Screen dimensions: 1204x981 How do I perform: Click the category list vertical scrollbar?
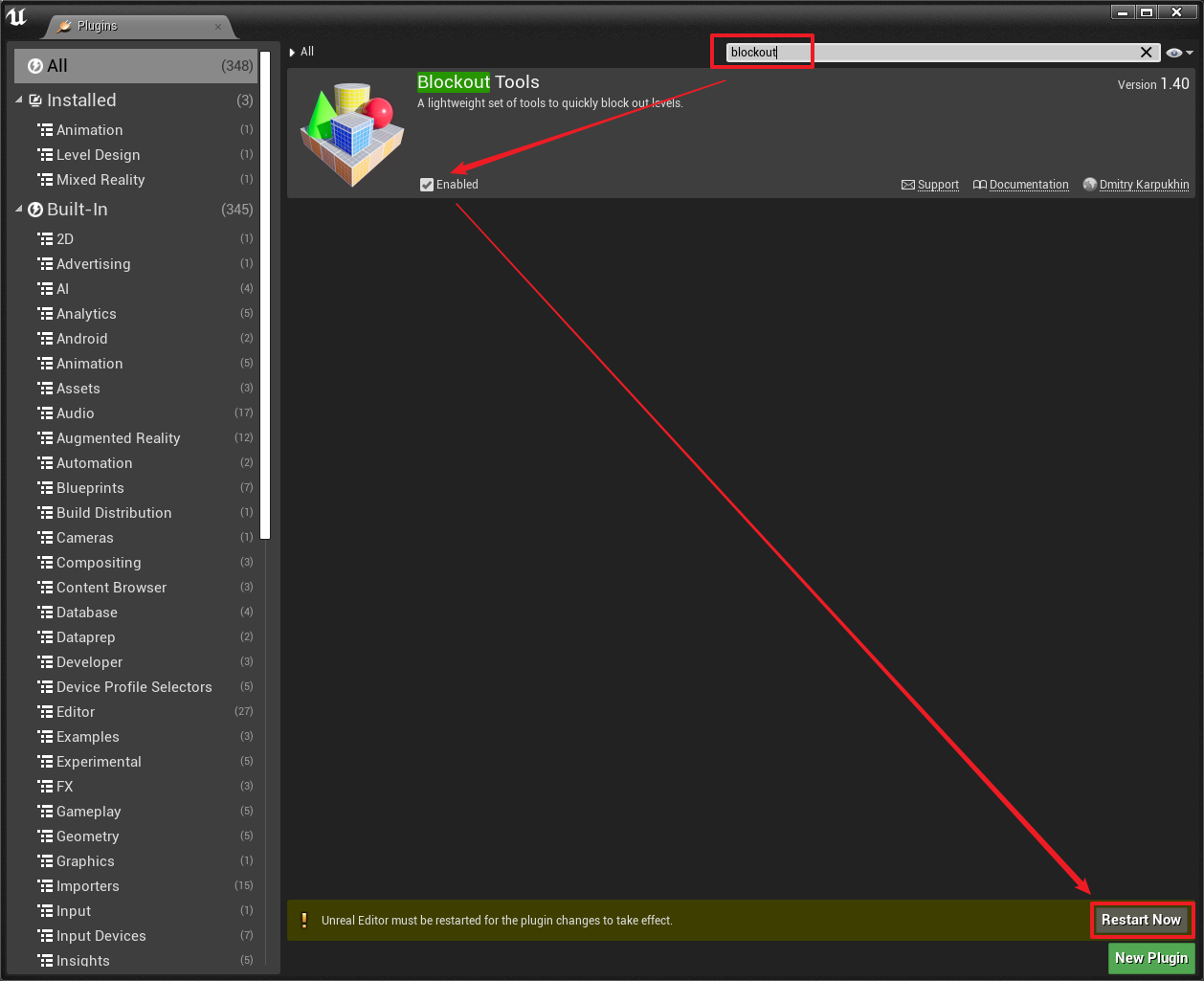click(x=265, y=295)
